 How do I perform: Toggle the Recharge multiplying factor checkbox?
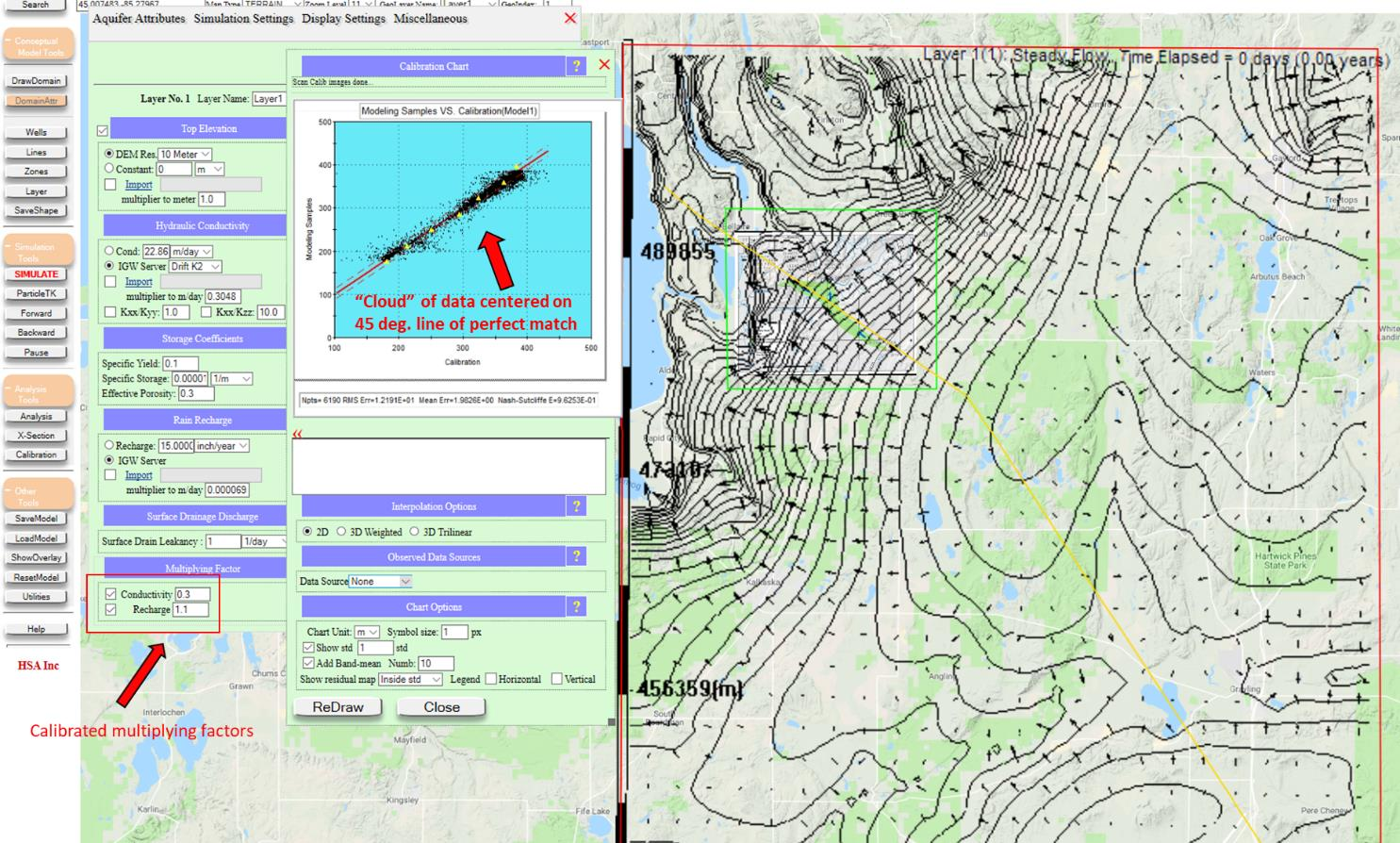111,609
